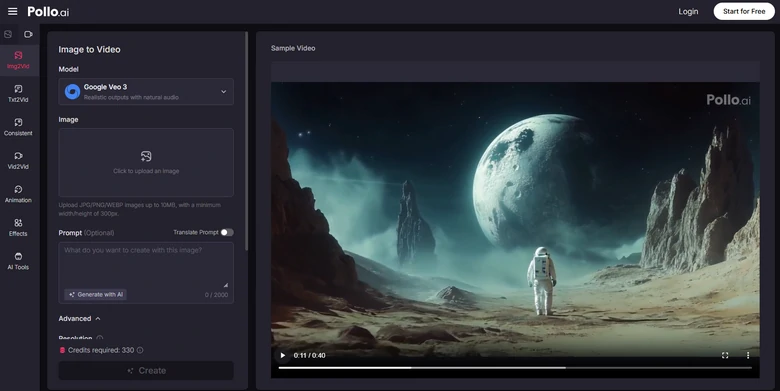Click the left panel scrollbar
Image resolution: width=780 pixels, height=391 pixels.
click(246, 141)
